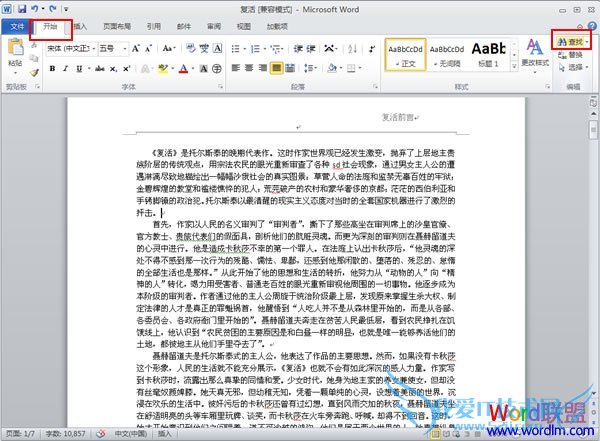Open Word Help with the question mark icon
Image resolution: width=600 pixels, height=441 pixels.
click(592, 26)
